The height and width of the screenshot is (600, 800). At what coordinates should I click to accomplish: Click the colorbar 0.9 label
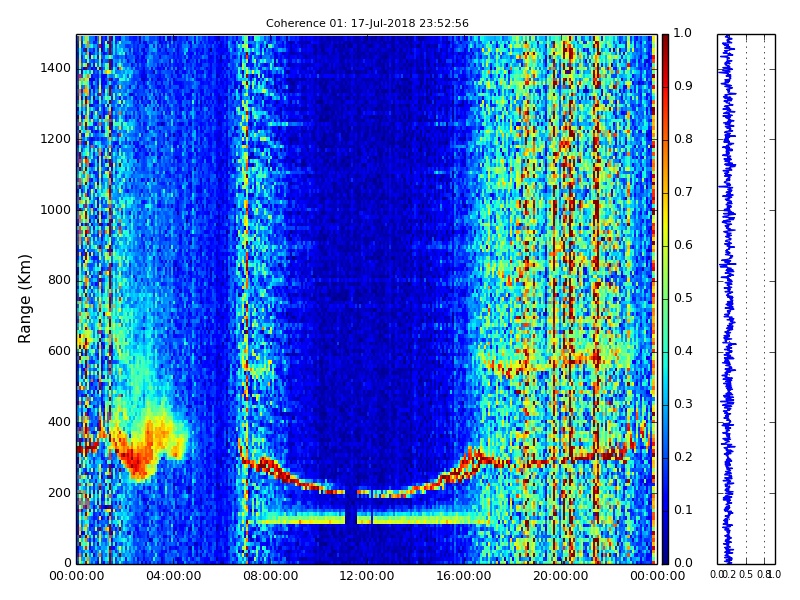(x=683, y=86)
